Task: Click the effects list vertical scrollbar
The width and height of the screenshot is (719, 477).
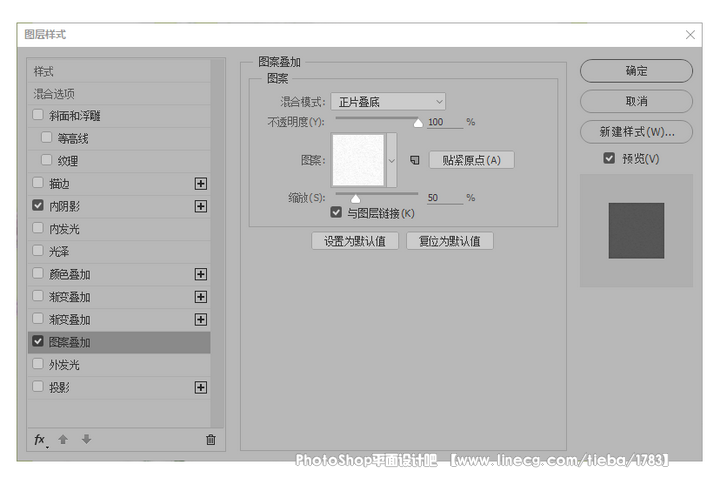Action: pyautogui.click(x=217, y=243)
